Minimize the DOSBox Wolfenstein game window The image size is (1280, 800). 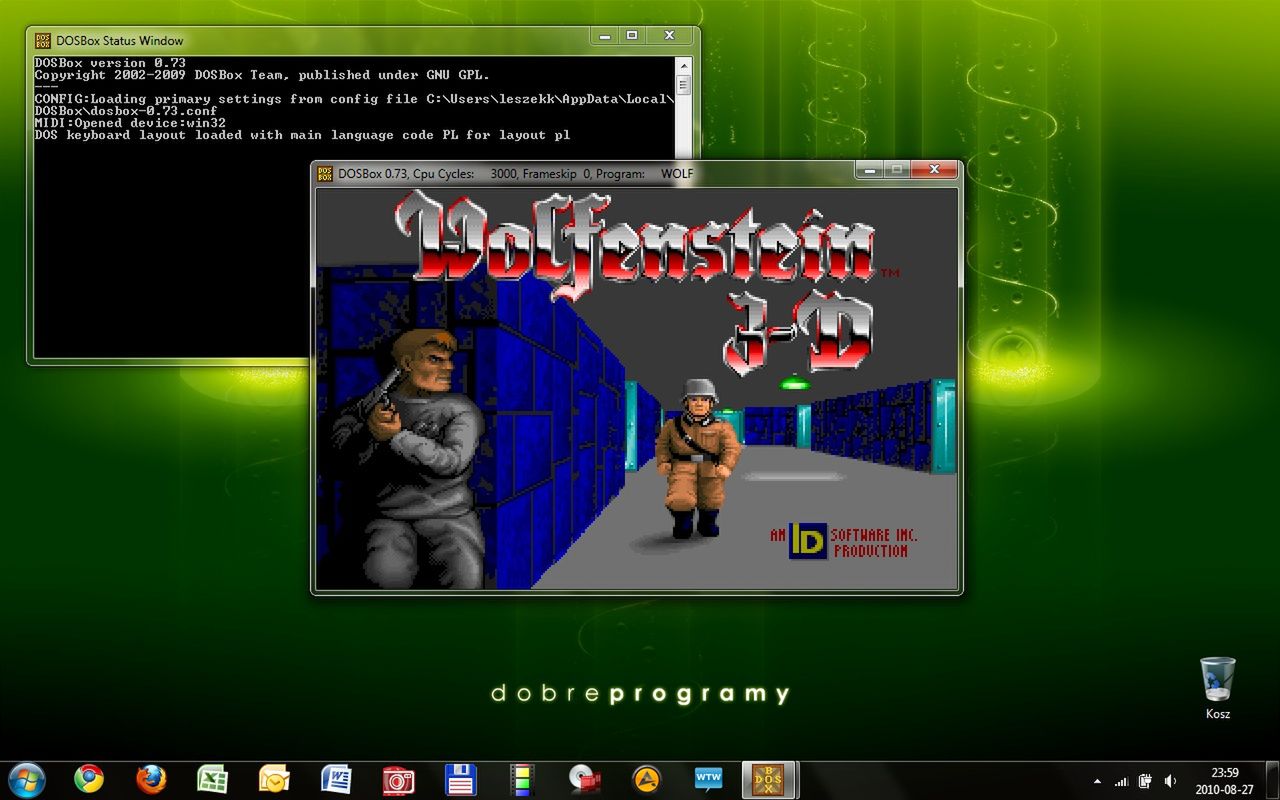869,169
